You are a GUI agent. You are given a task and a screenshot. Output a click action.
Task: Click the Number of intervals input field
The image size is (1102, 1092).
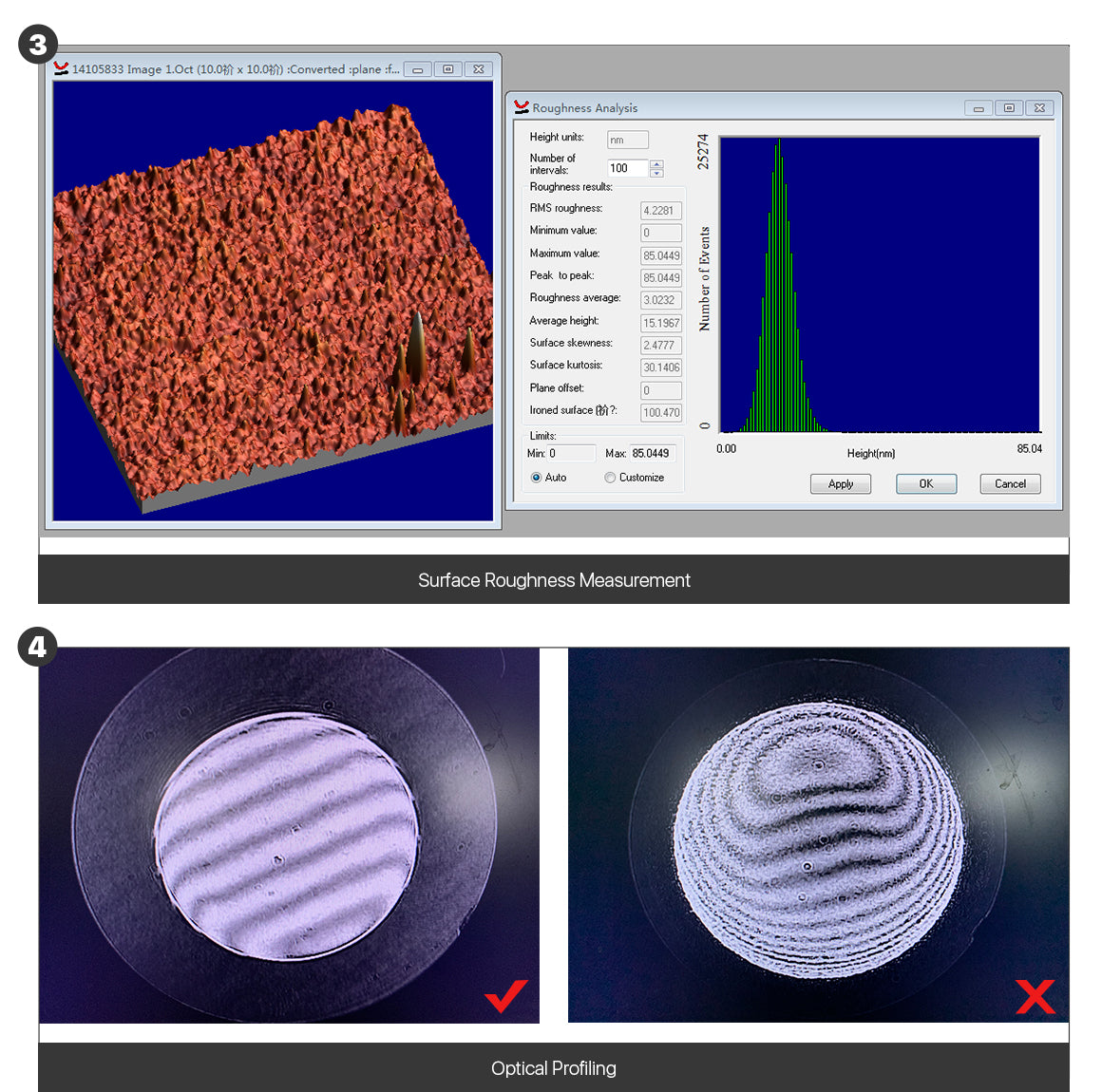(627, 168)
